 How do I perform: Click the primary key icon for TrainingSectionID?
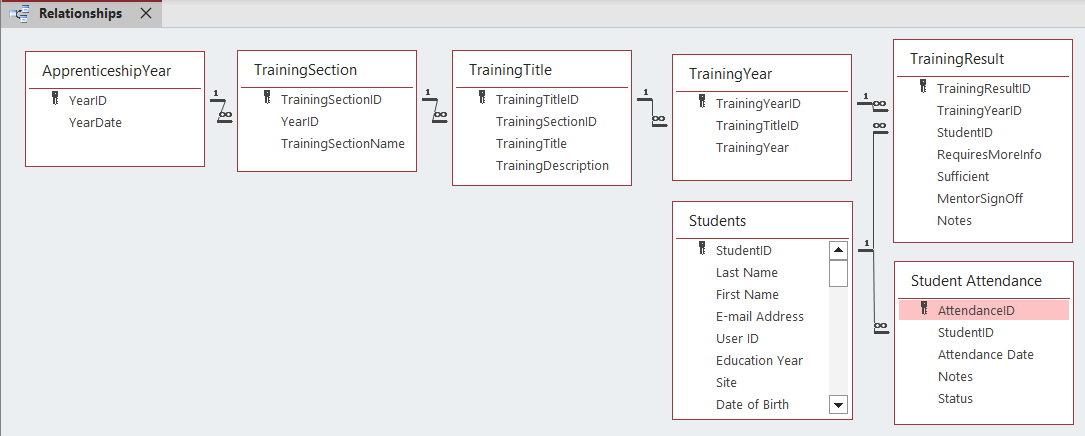pos(267,99)
